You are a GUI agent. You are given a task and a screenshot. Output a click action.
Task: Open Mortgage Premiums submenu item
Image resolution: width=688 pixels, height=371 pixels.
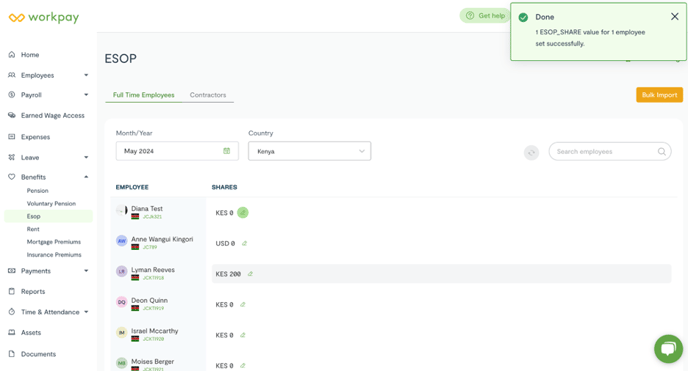click(x=54, y=242)
